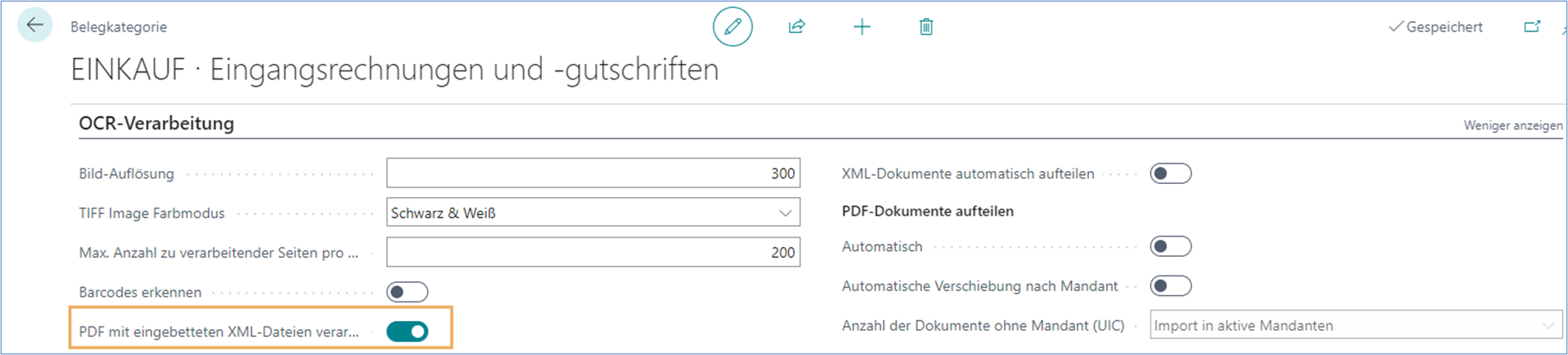Image resolution: width=1568 pixels, height=355 pixels.
Task: Click the Gespeichert status indicator
Action: coord(1436,27)
